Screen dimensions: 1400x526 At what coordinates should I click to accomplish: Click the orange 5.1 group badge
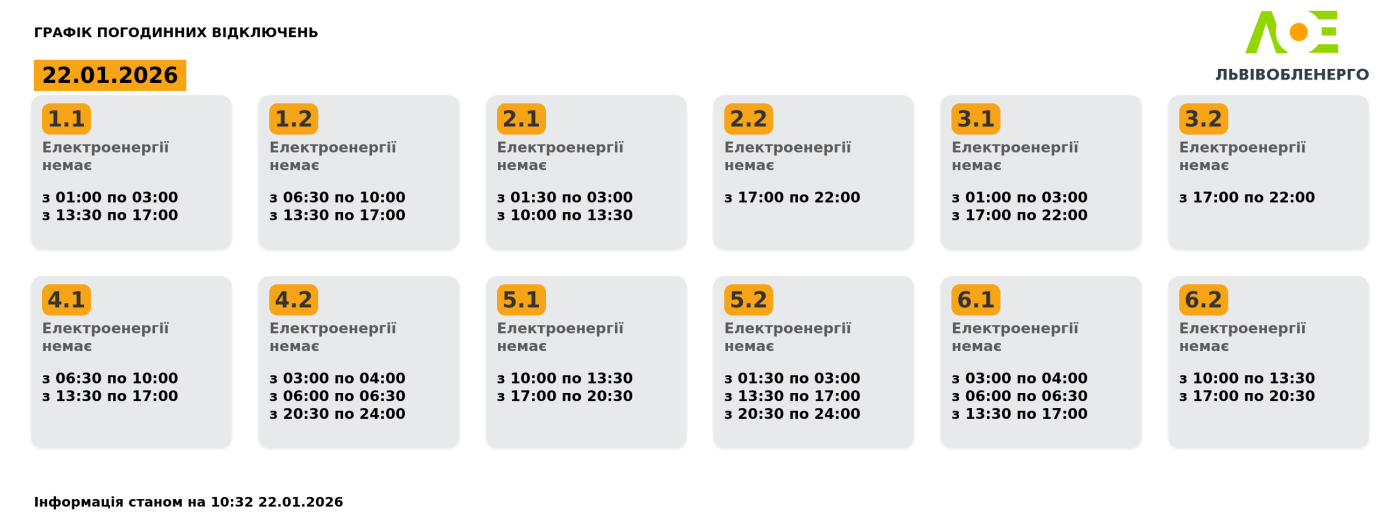[521, 300]
